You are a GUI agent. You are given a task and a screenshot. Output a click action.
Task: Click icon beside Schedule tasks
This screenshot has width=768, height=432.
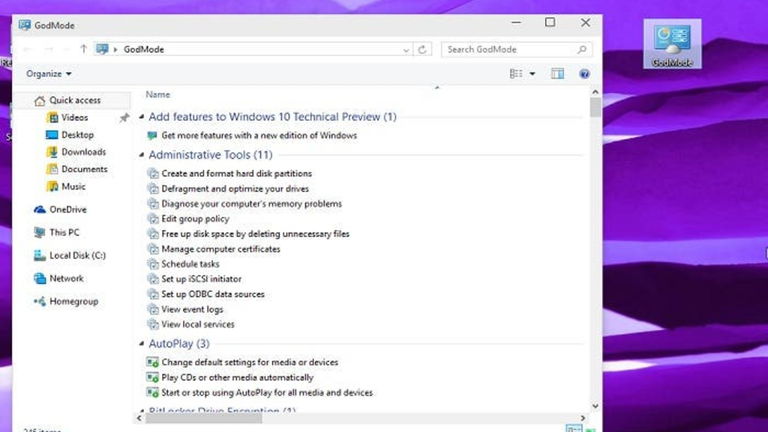[153, 264]
